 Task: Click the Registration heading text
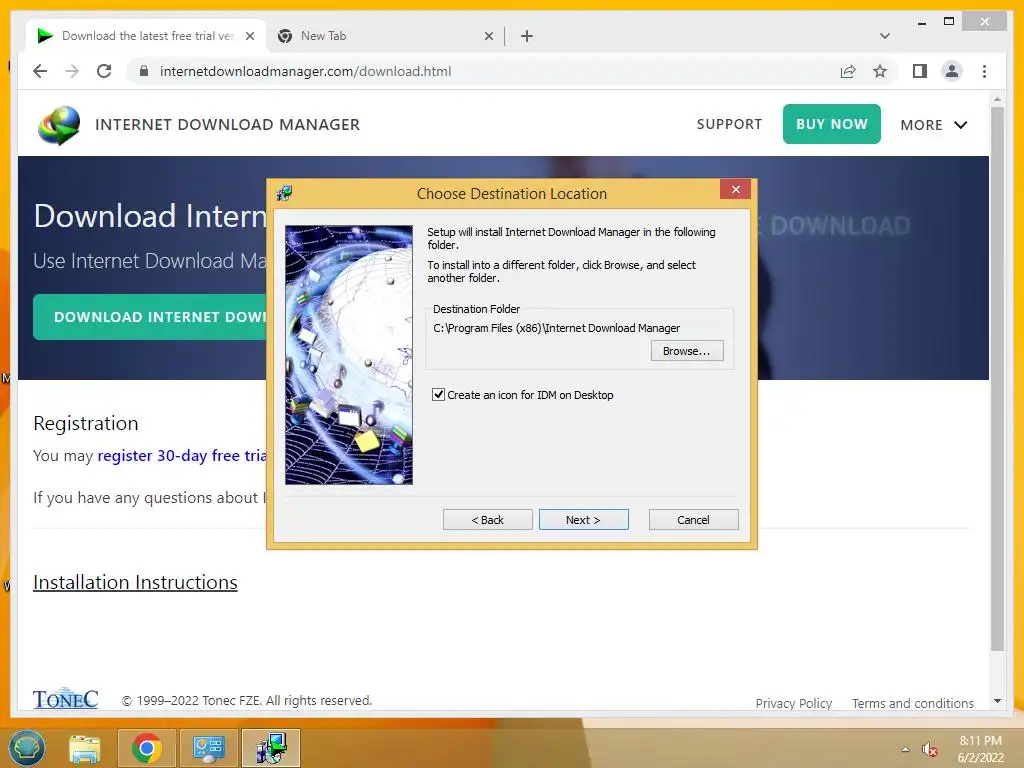click(x=86, y=423)
